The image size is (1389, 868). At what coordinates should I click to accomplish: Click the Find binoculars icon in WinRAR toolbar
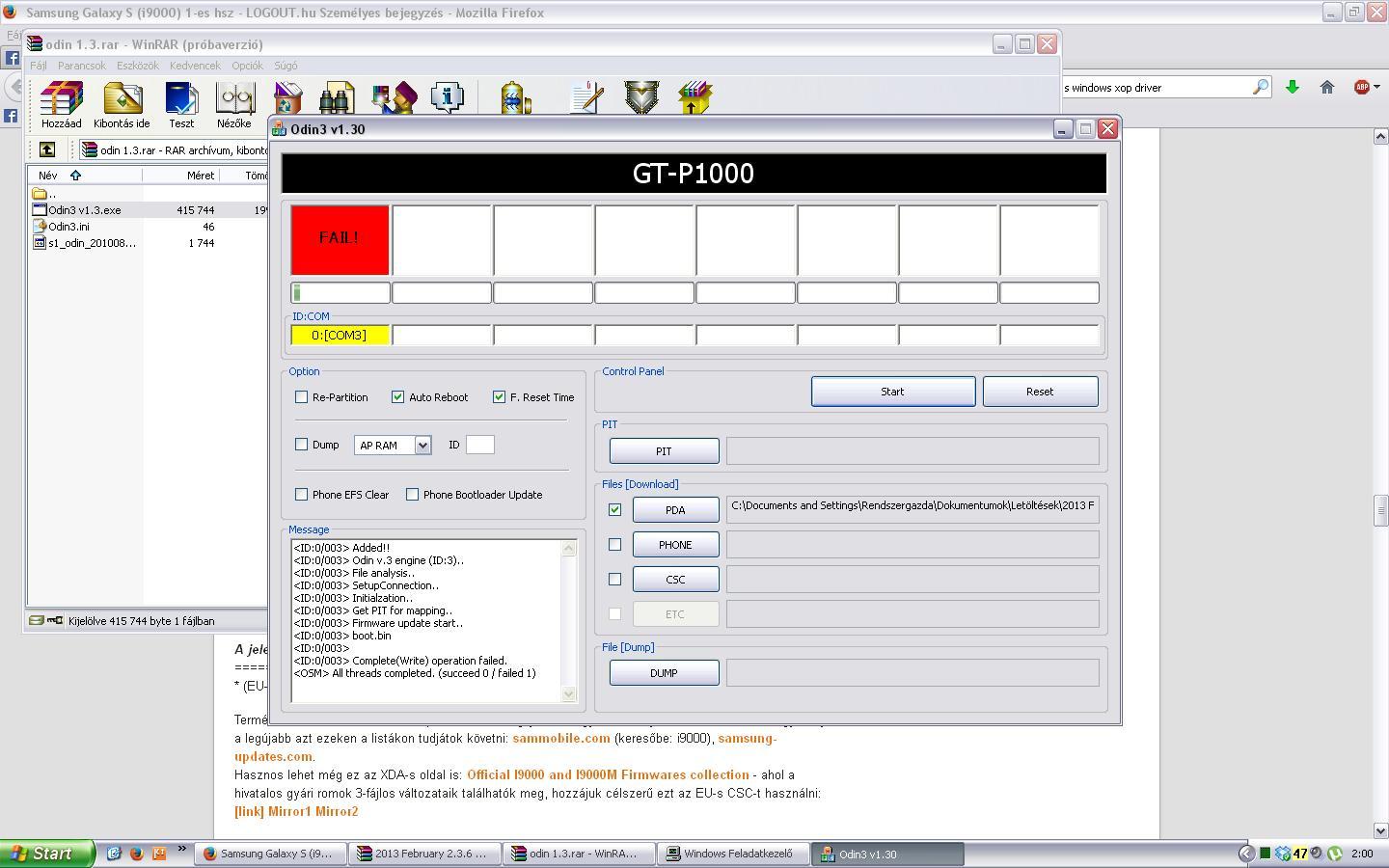click(x=337, y=99)
